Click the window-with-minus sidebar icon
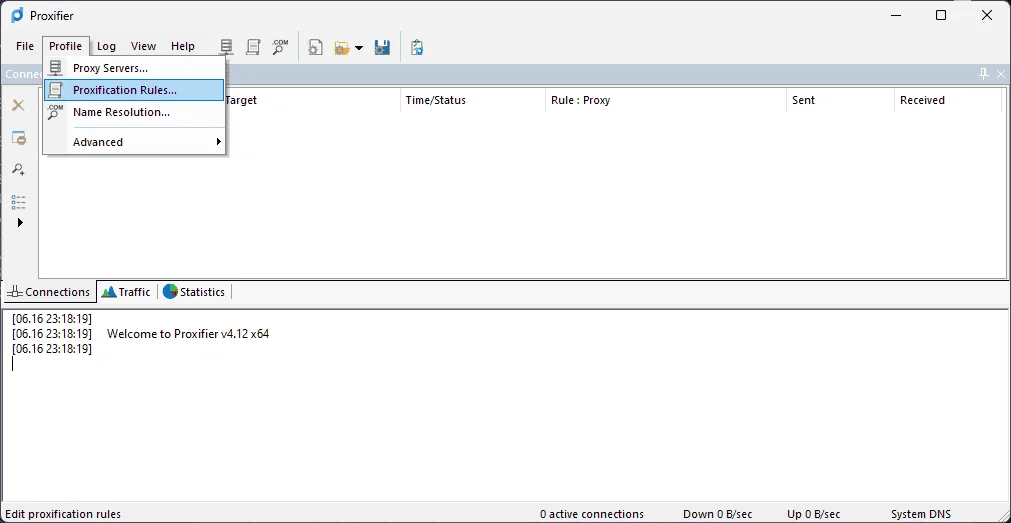Viewport: 1011px width, 523px height. coord(19,138)
